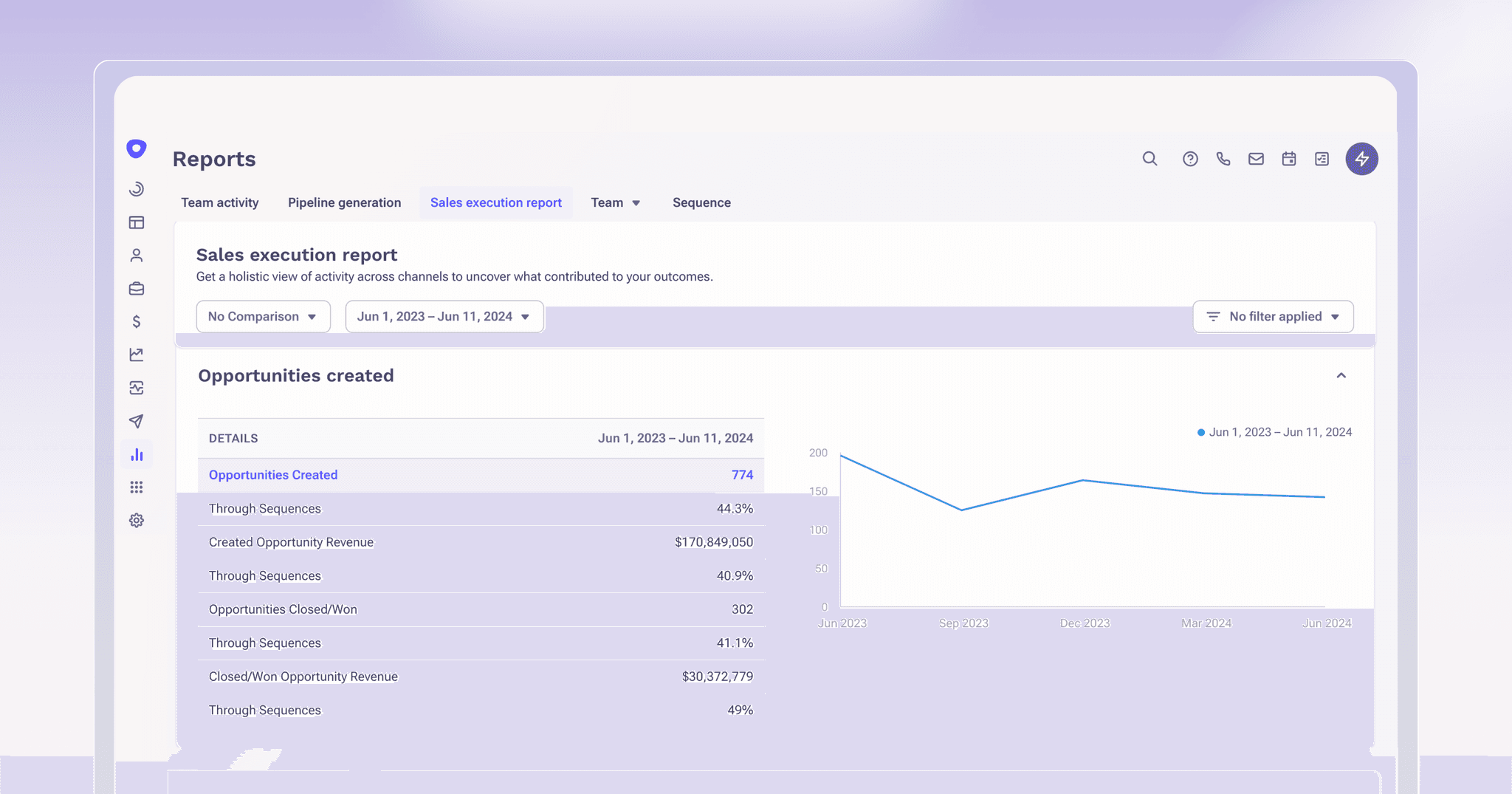Open the mail envelope icon
This screenshot has width=1512, height=794.
click(1256, 159)
